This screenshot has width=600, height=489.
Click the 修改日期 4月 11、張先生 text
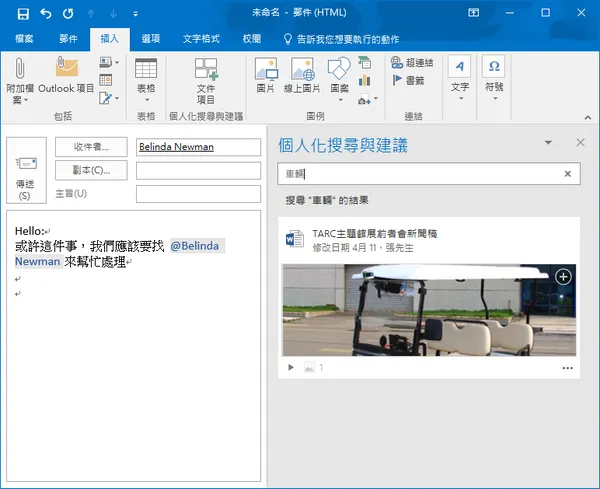363,248
